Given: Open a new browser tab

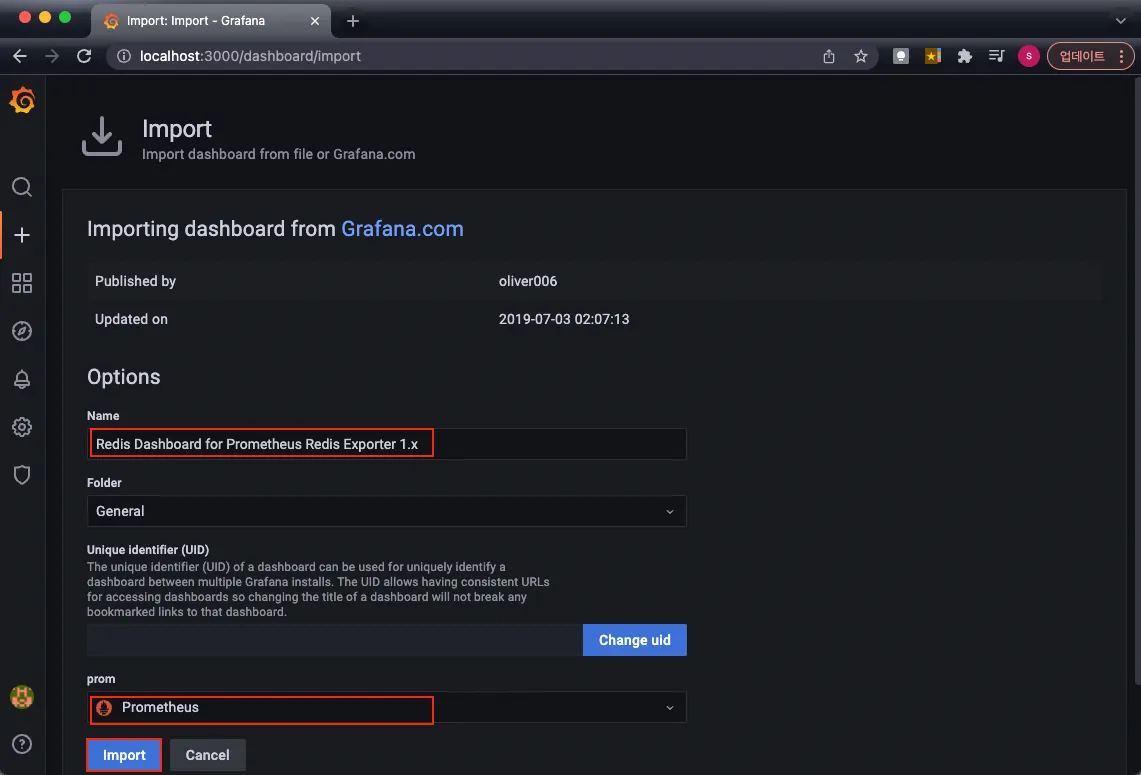Looking at the screenshot, I should pyautogui.click(x=353, y=21).
